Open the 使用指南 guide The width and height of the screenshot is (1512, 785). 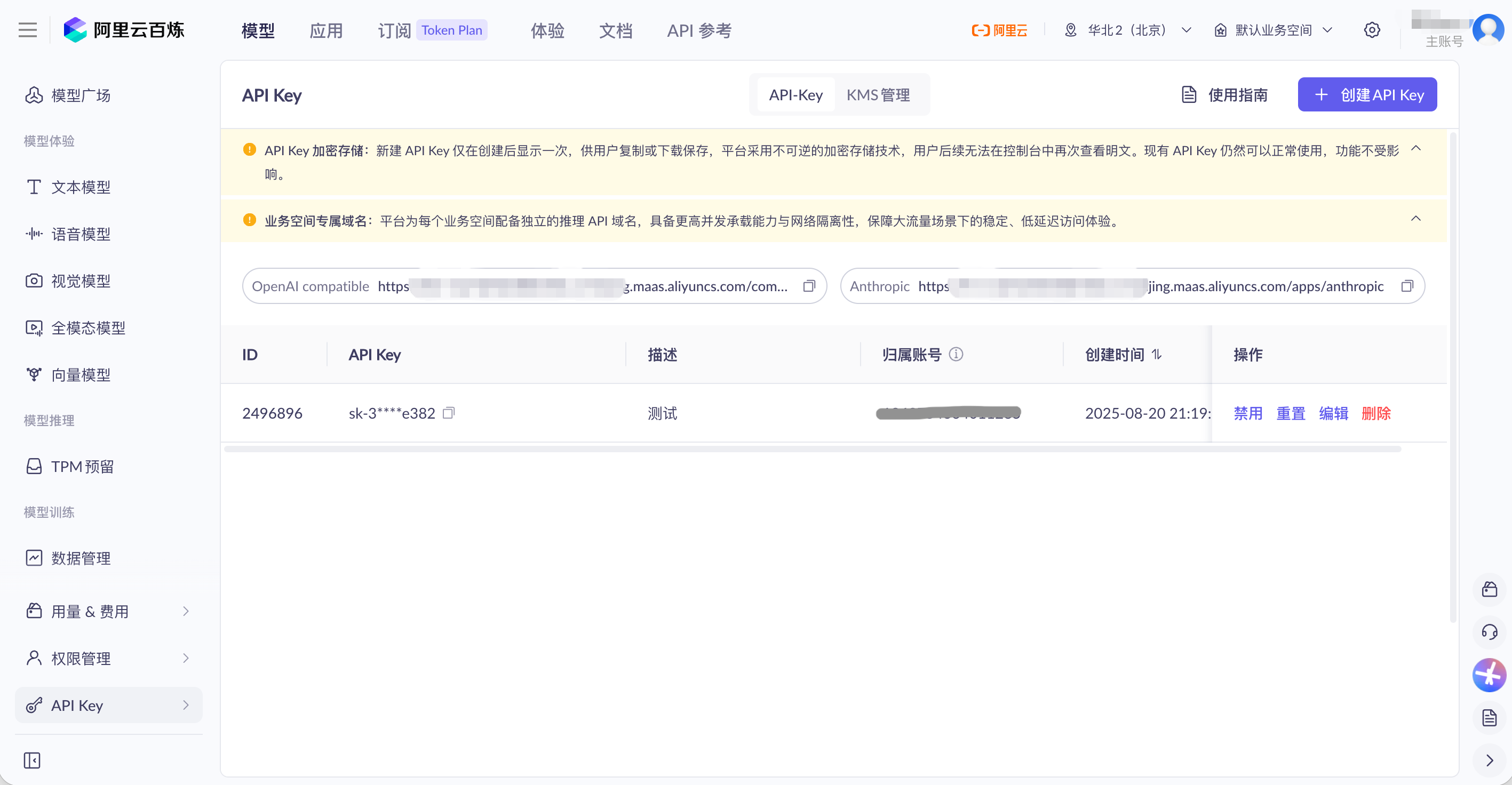click(1224, 94)
